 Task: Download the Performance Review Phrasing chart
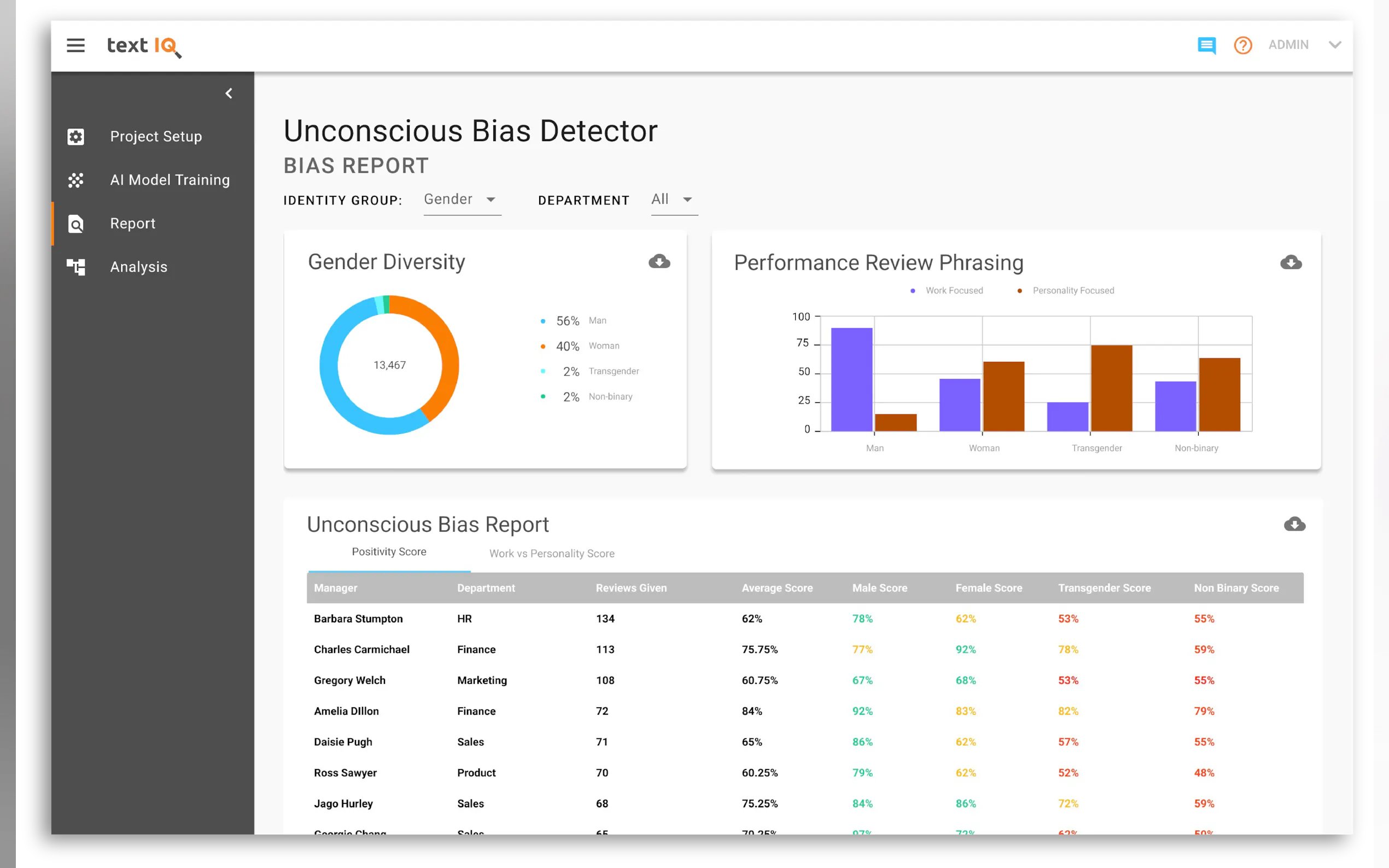point(1290,263)
